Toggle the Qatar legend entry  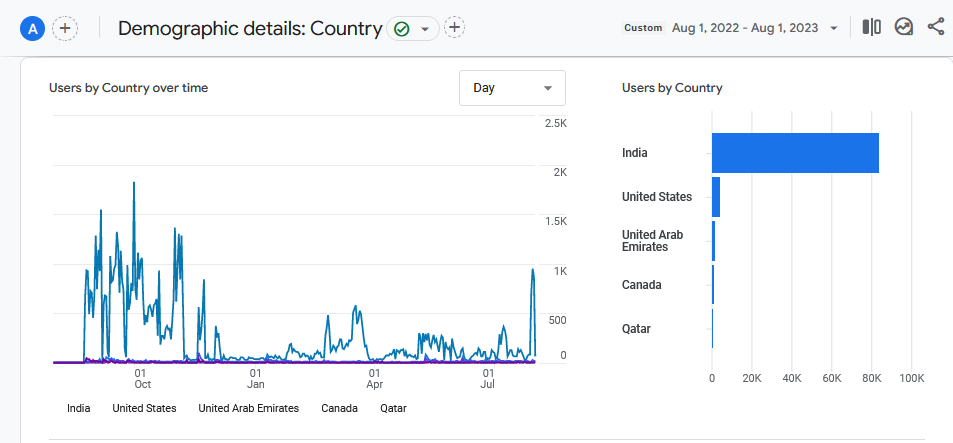click(x=393, y=408)
